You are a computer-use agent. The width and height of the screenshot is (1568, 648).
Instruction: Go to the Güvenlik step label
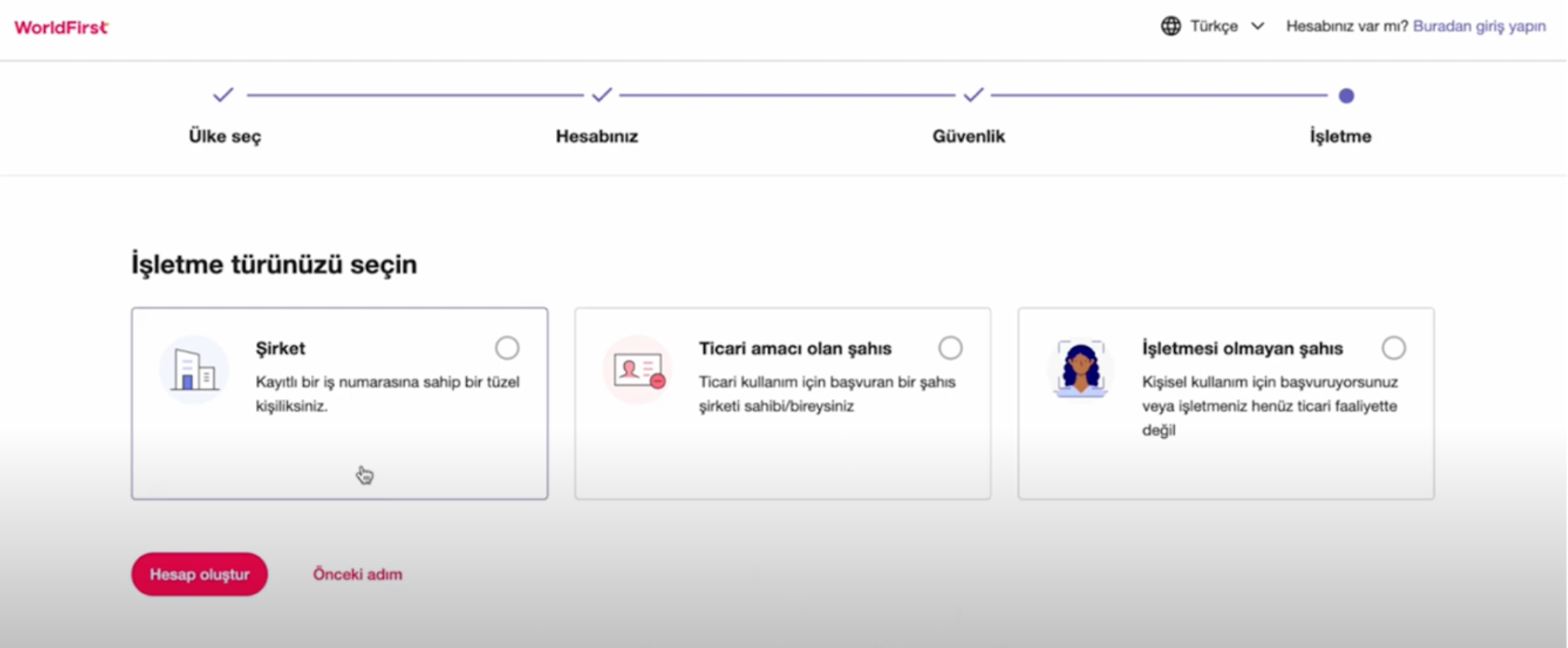969,136
